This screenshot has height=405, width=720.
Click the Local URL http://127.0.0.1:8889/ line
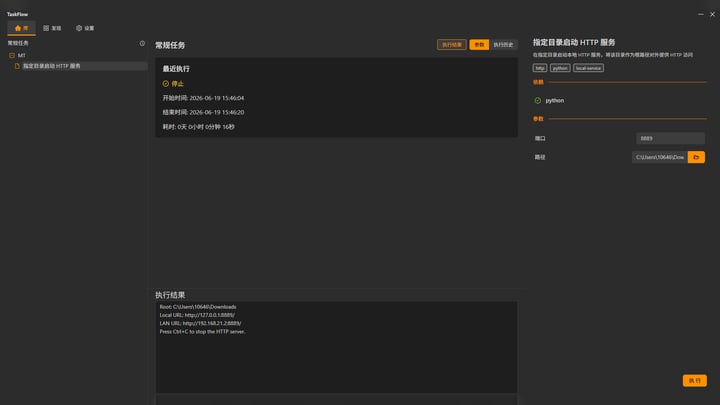tap(197, 315)
